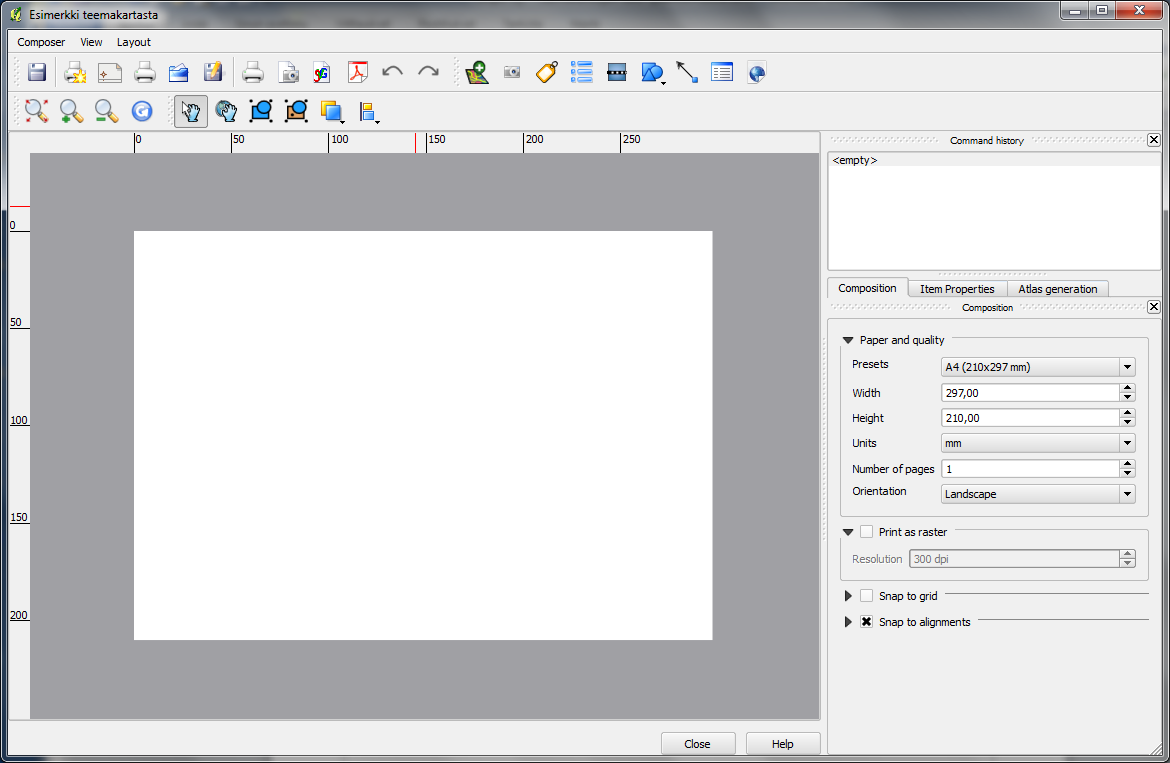Open the Composer menu
Screen dimensions: 1170x763
click(41, 43)
